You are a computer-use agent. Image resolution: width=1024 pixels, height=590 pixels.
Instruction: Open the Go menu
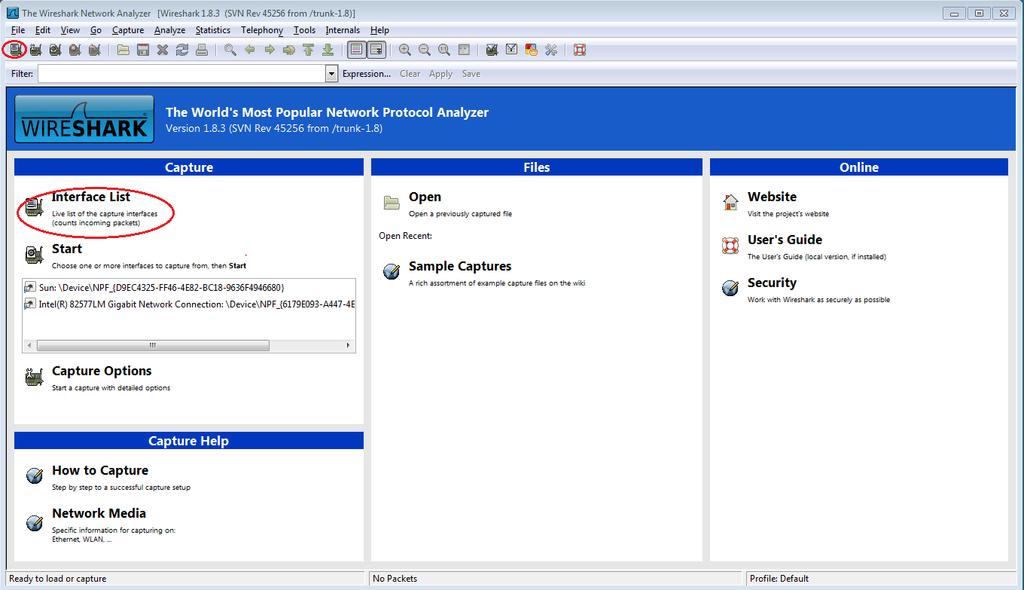point(96,30)
